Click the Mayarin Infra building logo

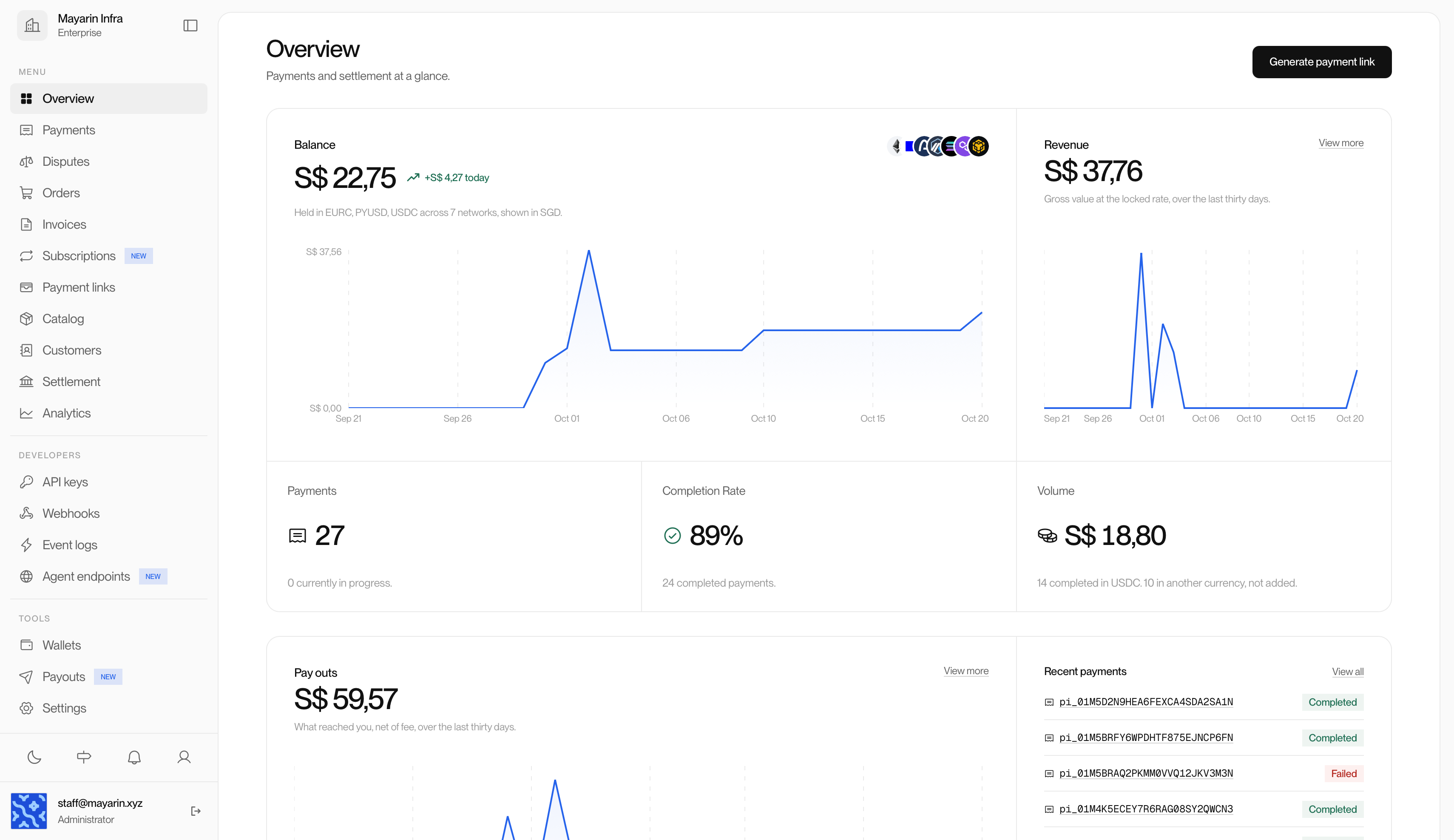(32, 26)
